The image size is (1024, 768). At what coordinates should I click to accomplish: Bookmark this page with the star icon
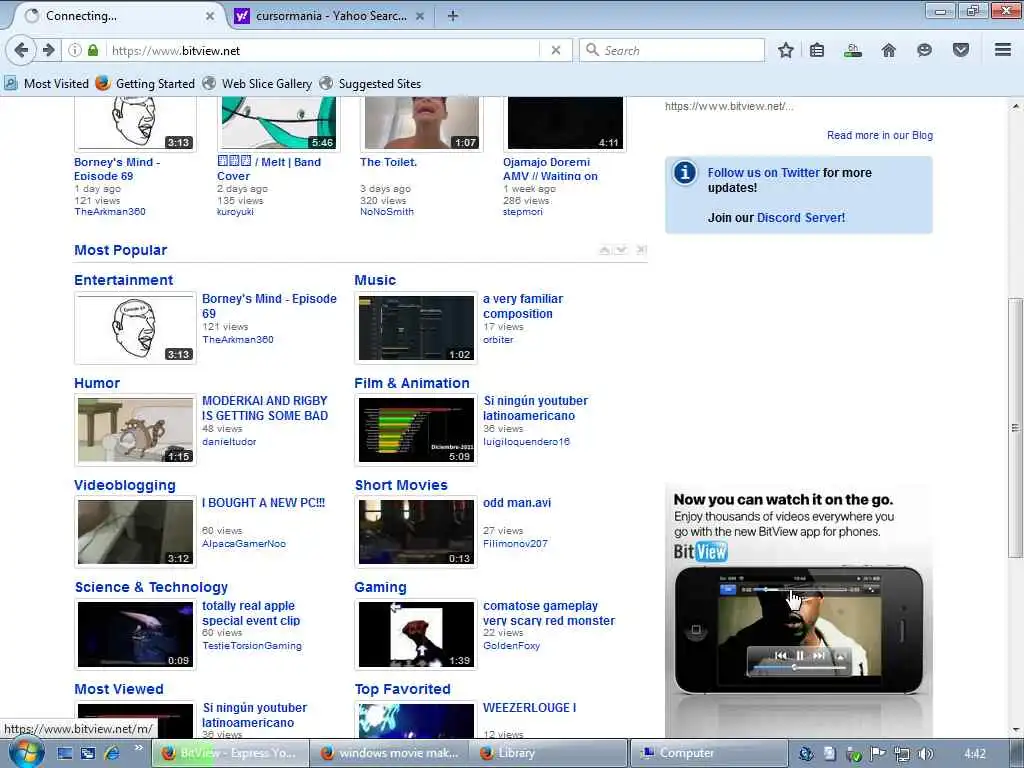(x=786, y=50)
